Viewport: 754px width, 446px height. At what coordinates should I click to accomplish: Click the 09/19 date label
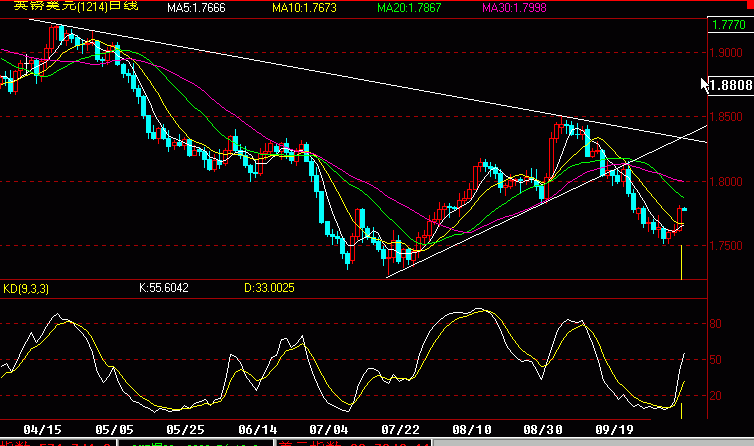point(615,430)
